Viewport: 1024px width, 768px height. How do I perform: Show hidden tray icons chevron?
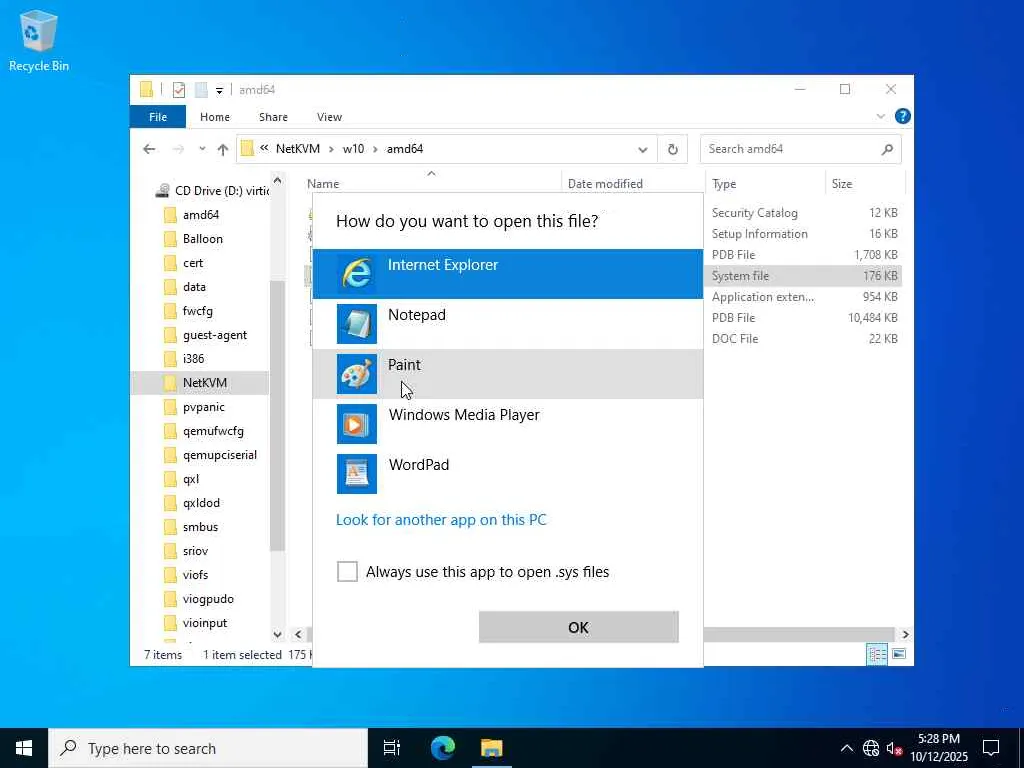[x=846, y=748]
